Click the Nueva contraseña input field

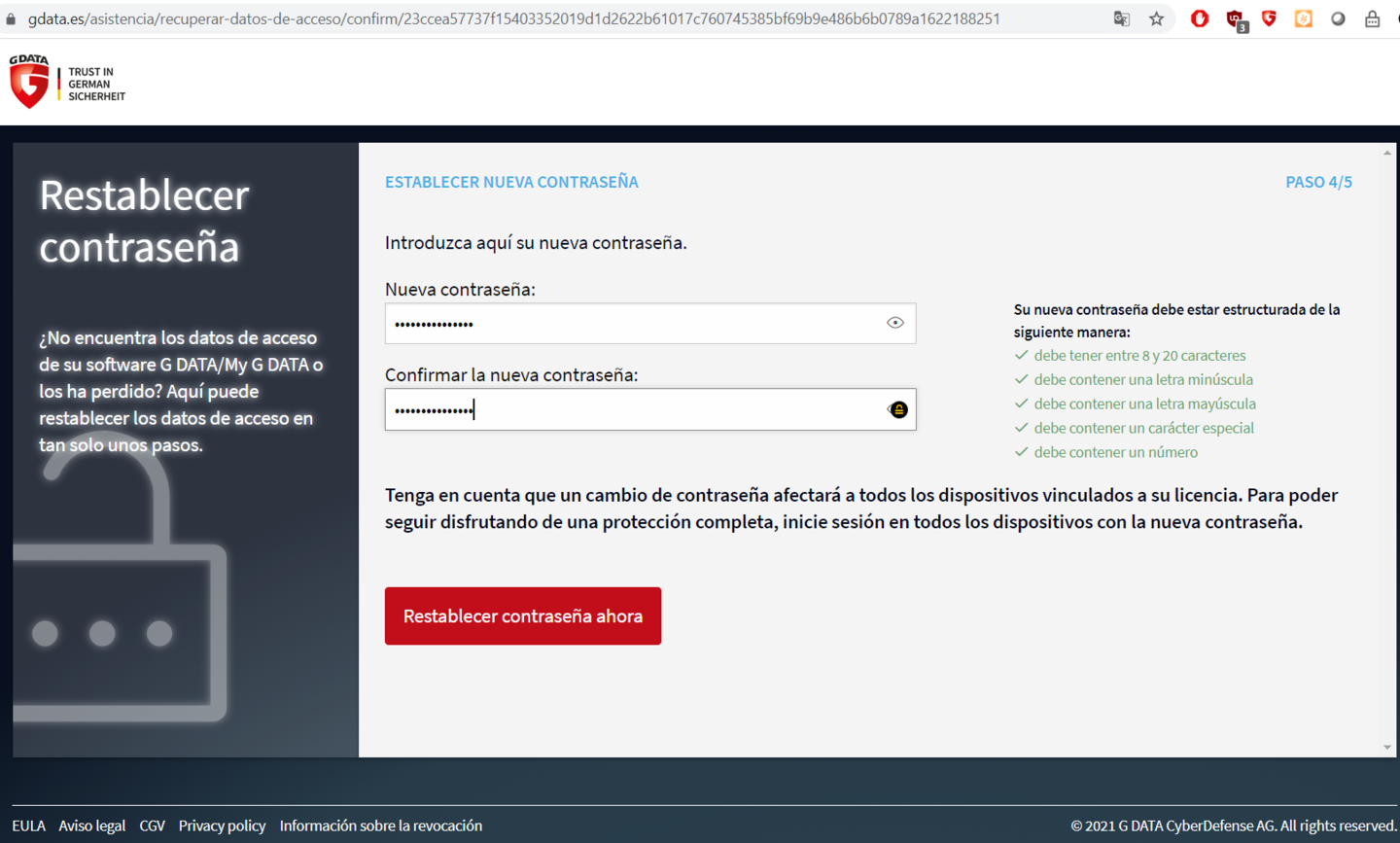(632, 324)
